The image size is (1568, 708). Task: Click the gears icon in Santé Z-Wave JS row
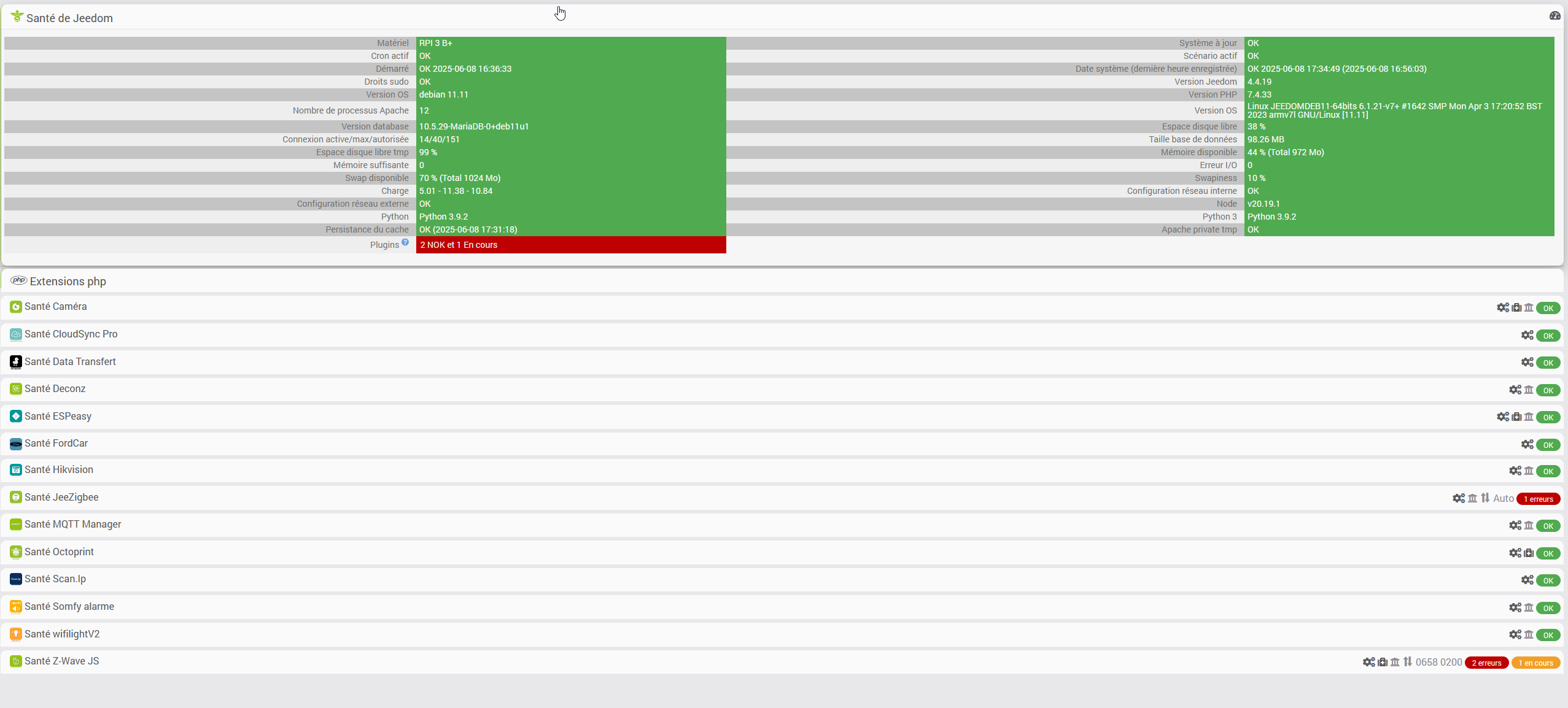click(x=1369, y=662)
